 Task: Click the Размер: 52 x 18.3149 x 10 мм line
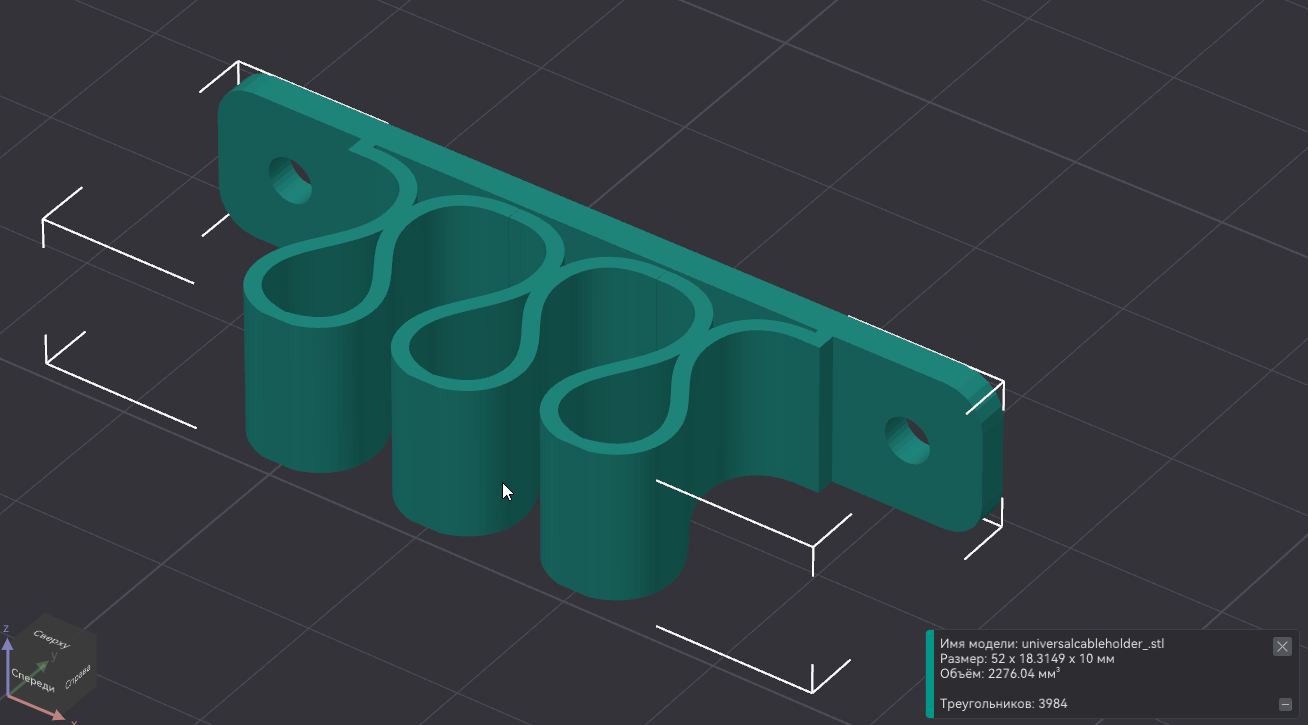[1027, 659]
